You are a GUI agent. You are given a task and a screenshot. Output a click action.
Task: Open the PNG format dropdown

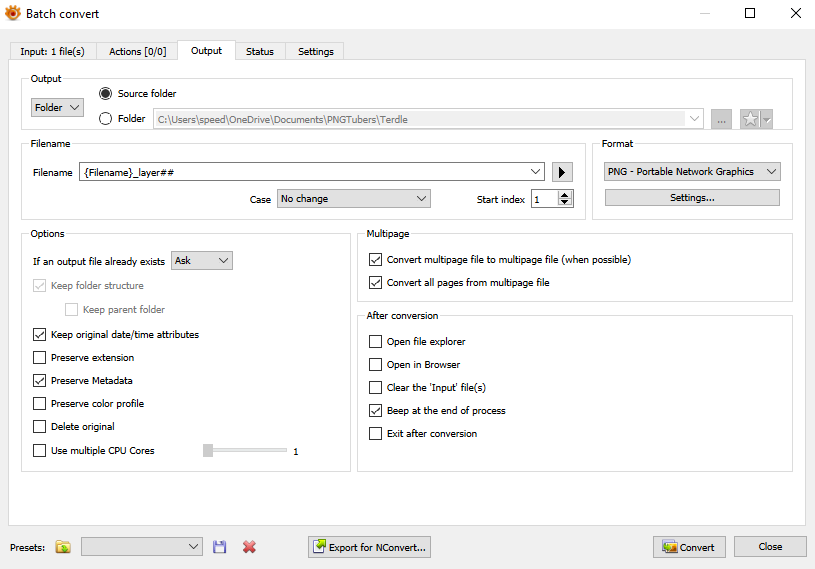tap(692, 172)
